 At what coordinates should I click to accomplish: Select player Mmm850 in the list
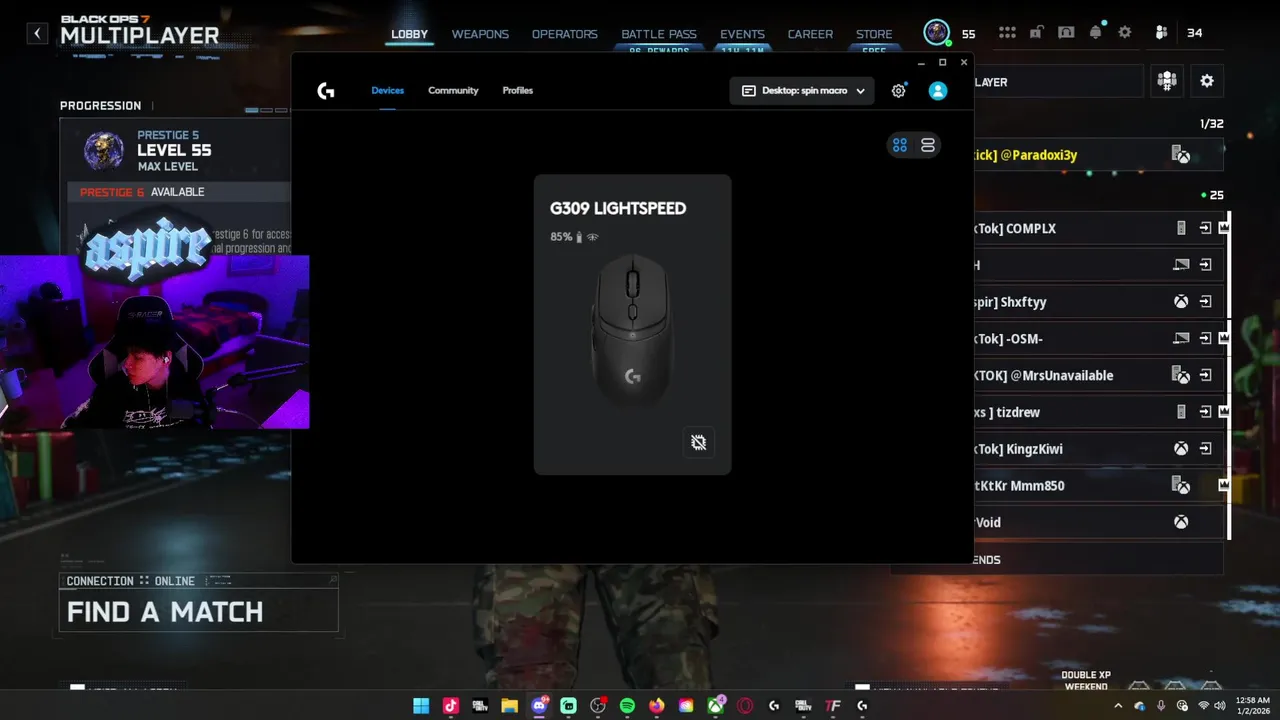point(1098,486)
